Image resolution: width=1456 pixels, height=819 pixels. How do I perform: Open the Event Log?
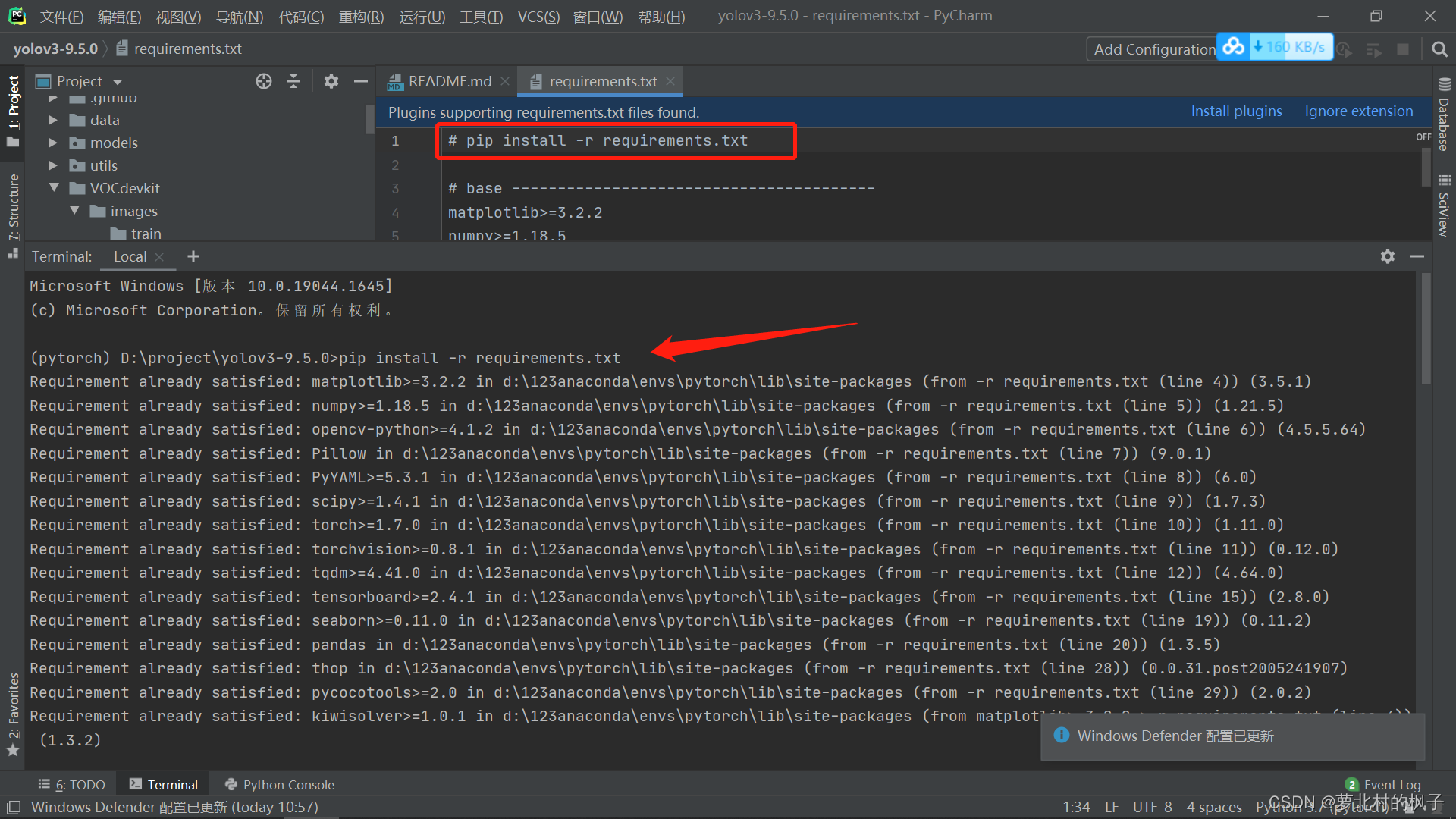pos(1383,785)
